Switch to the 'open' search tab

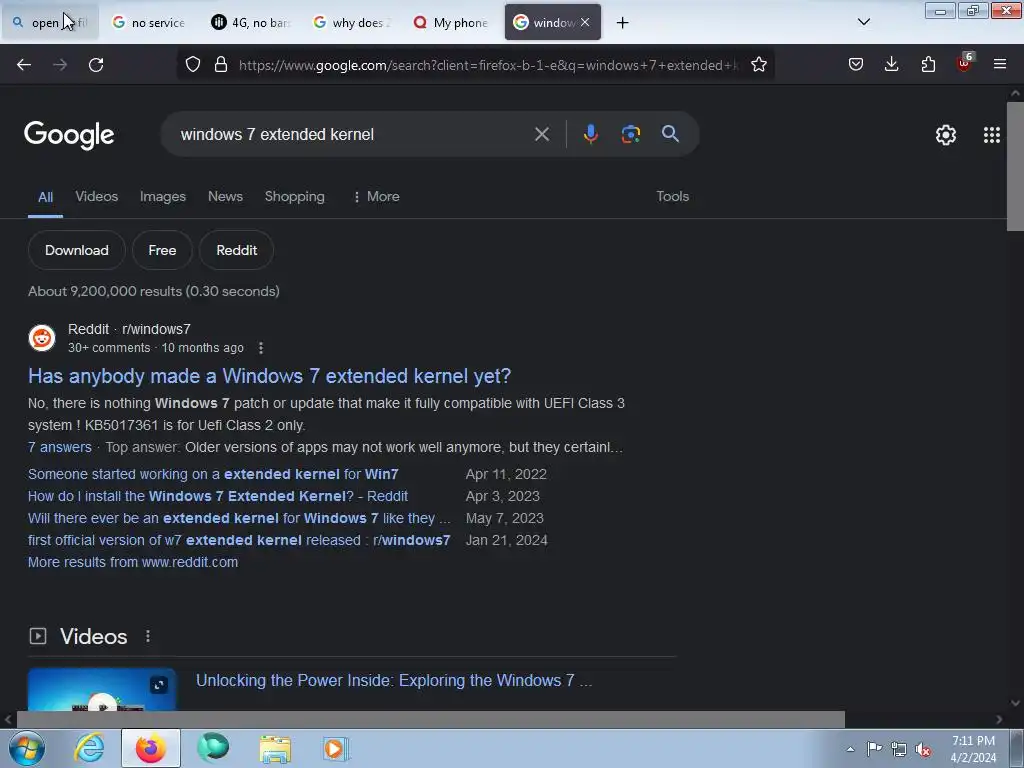pos(50,23)
